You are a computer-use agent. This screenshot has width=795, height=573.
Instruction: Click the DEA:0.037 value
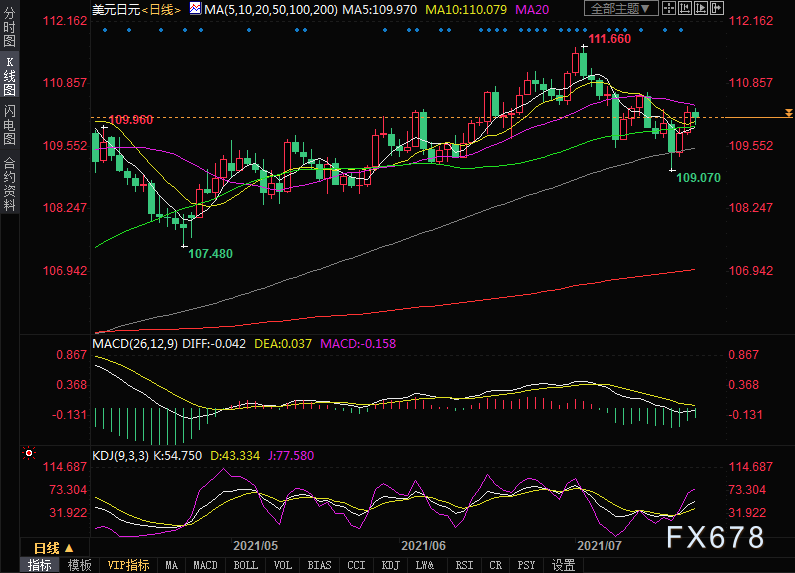(x=283, y=344)
